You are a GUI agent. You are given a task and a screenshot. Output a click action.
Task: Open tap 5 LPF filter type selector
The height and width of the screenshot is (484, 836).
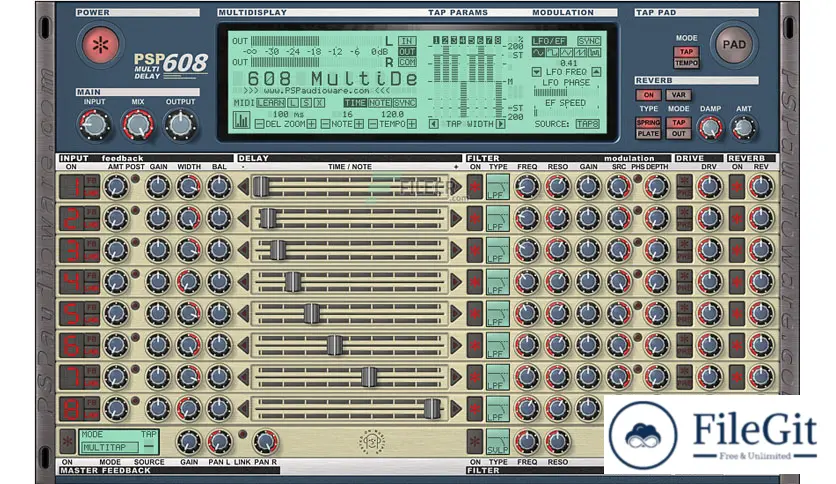tap(497, 314)
